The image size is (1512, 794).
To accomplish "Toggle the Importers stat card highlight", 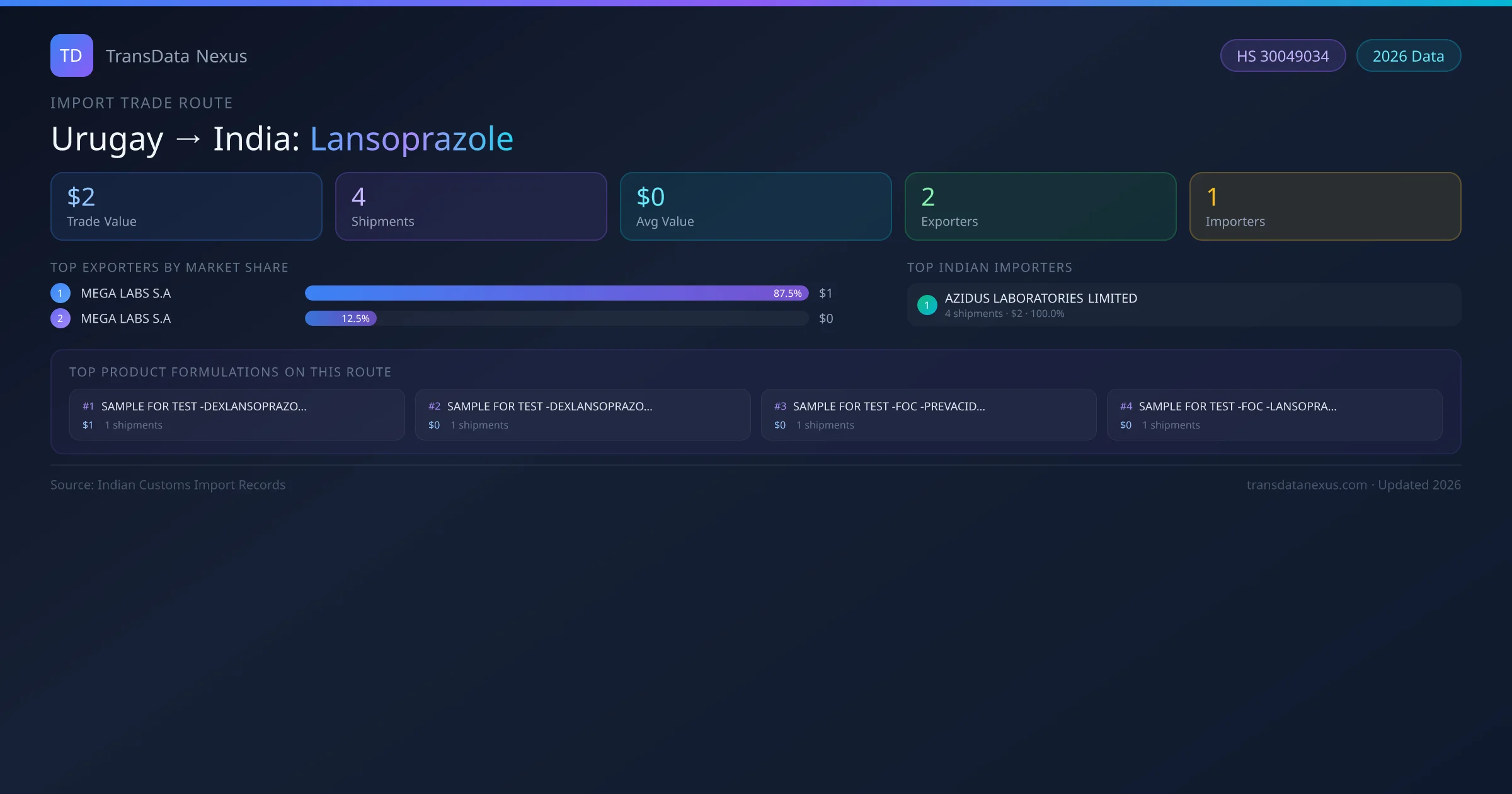I will pos(1325,206).
